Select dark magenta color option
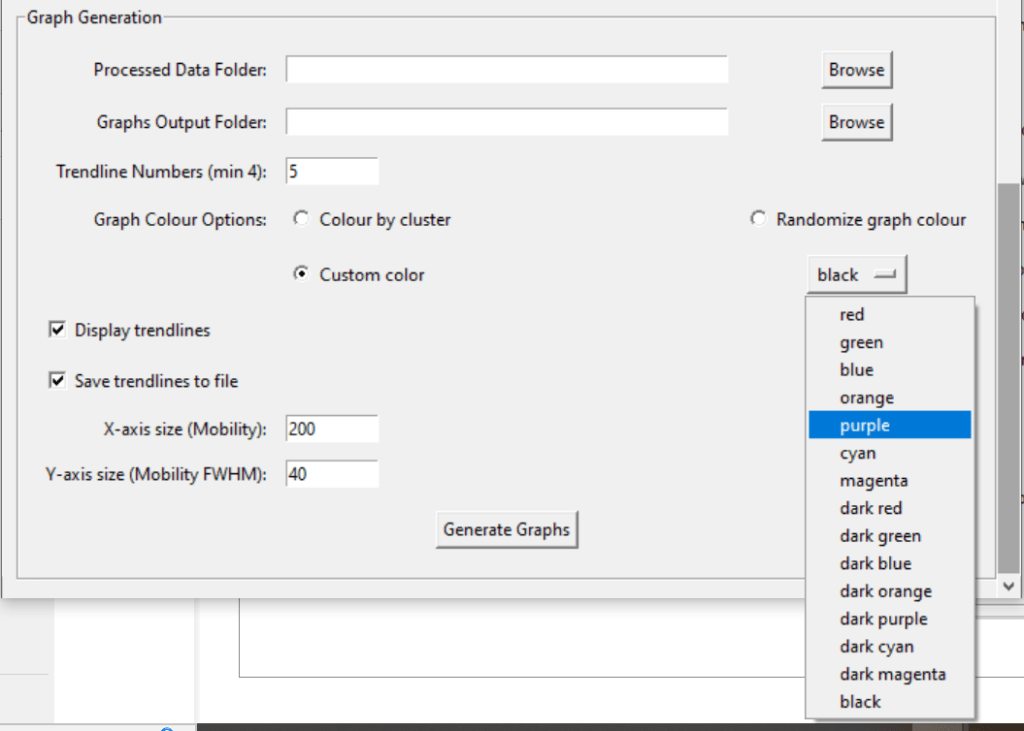The image size is (1024, 731). (x=892, y=675)
